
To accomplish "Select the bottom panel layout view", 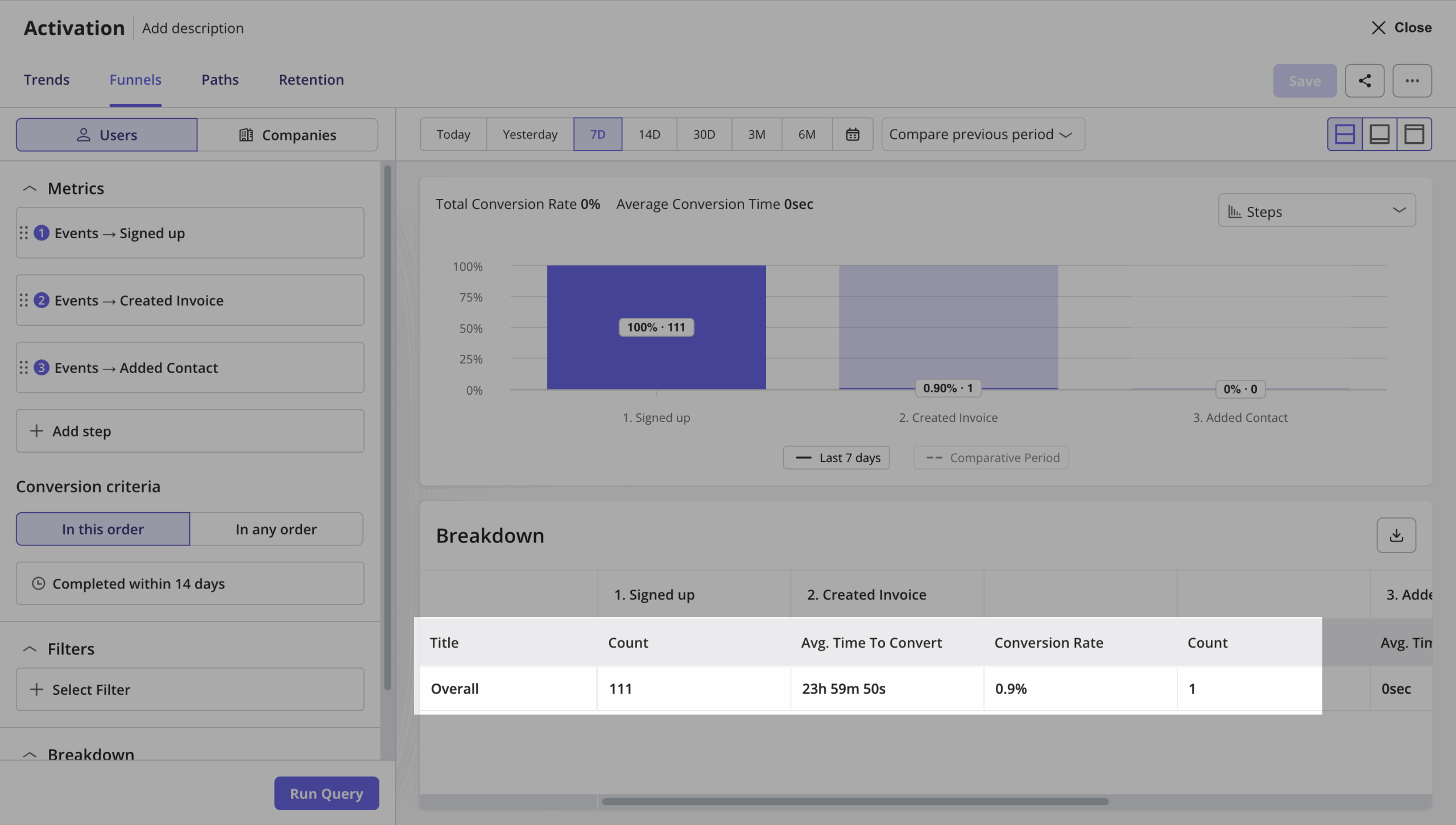I will point(1380,134).
